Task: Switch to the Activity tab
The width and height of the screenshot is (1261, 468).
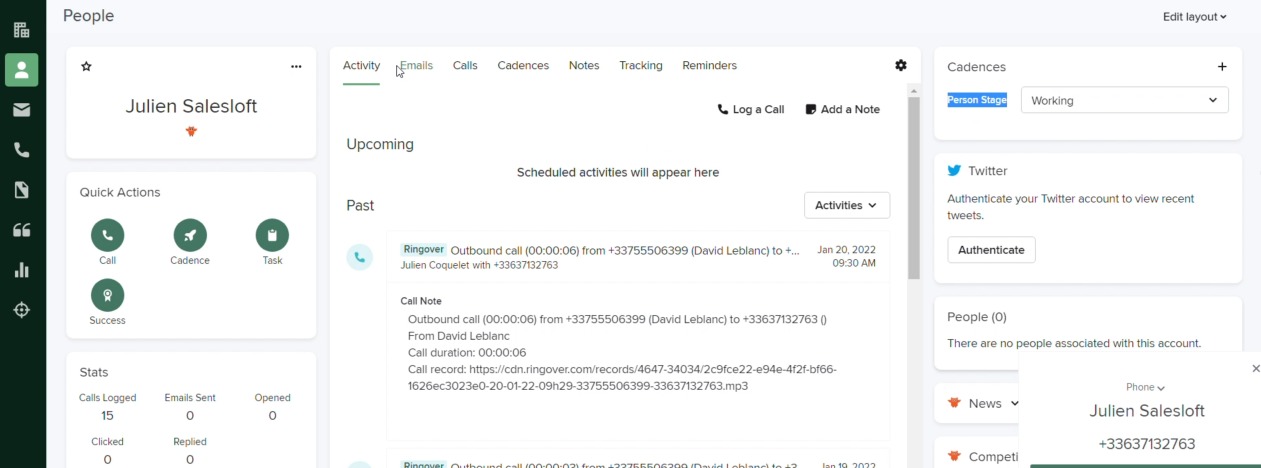Action: (x=361, y=65)
